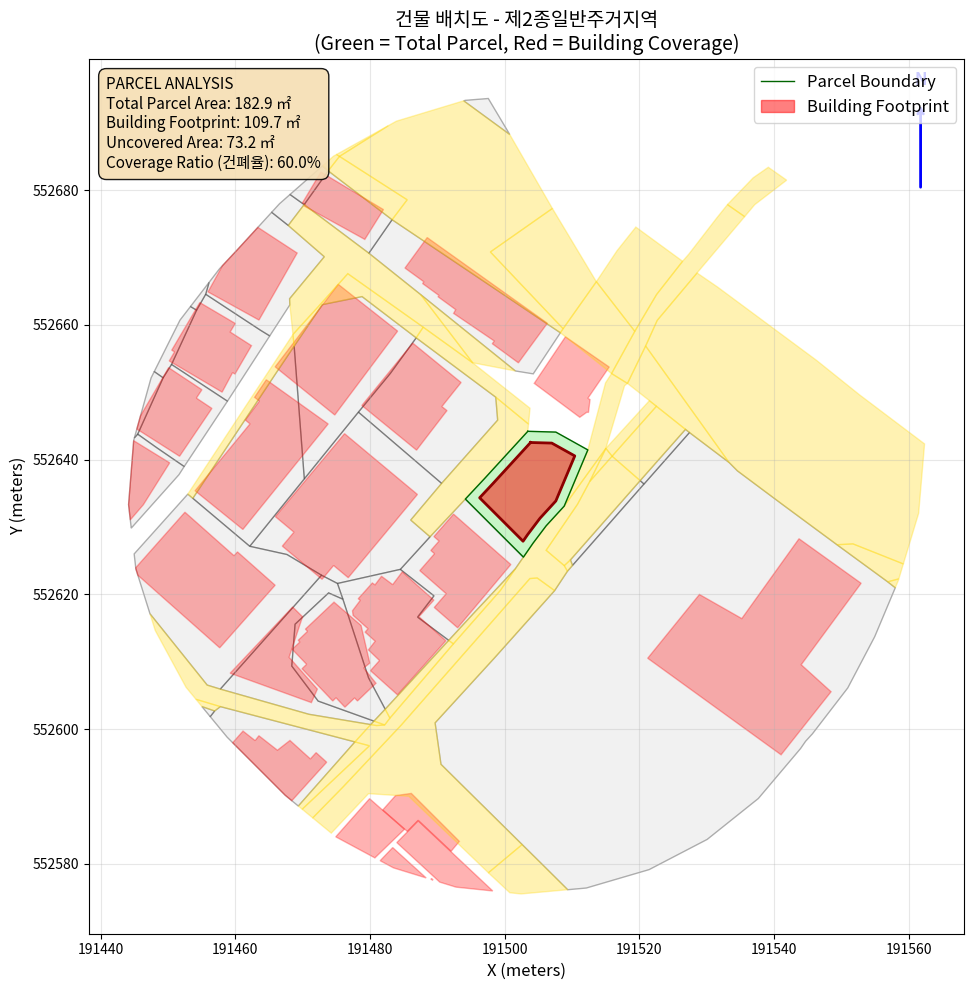Click the 191560 x-axis tick label
974x990 pixels.
(909, 947)
